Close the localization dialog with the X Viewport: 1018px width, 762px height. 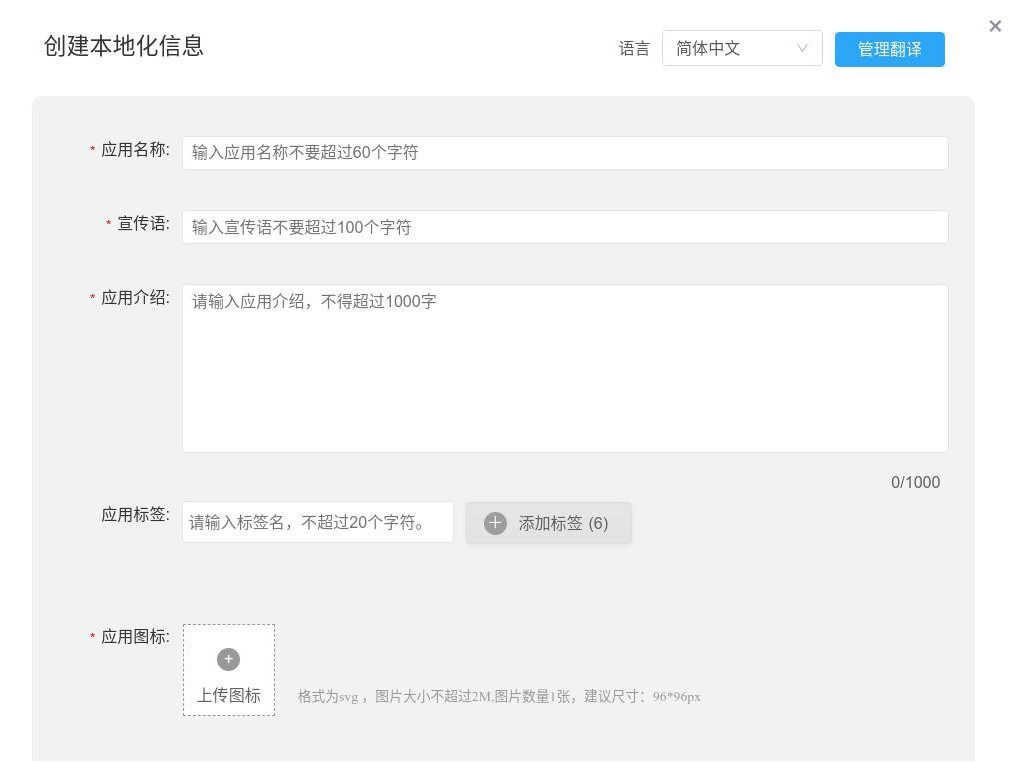(x=995, y=26)
